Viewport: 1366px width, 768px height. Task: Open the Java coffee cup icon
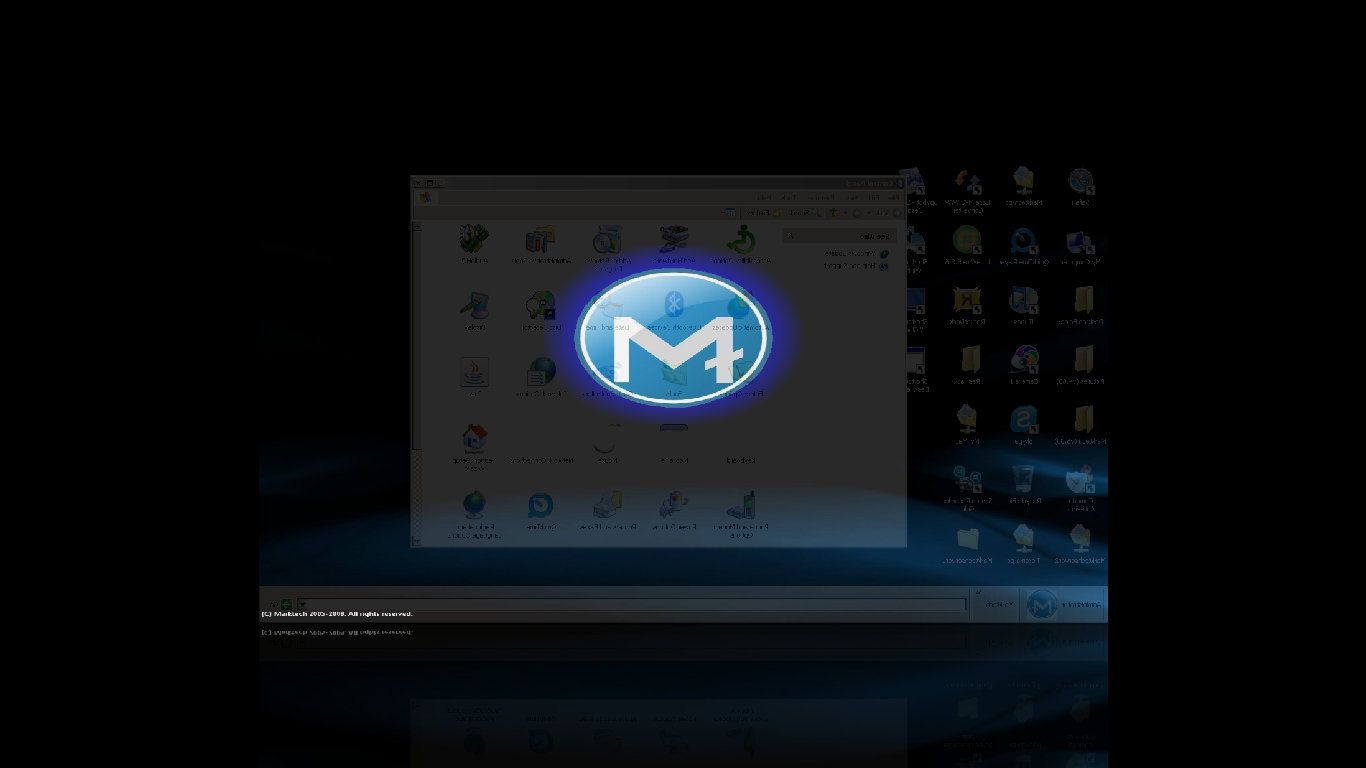[474, 372]
